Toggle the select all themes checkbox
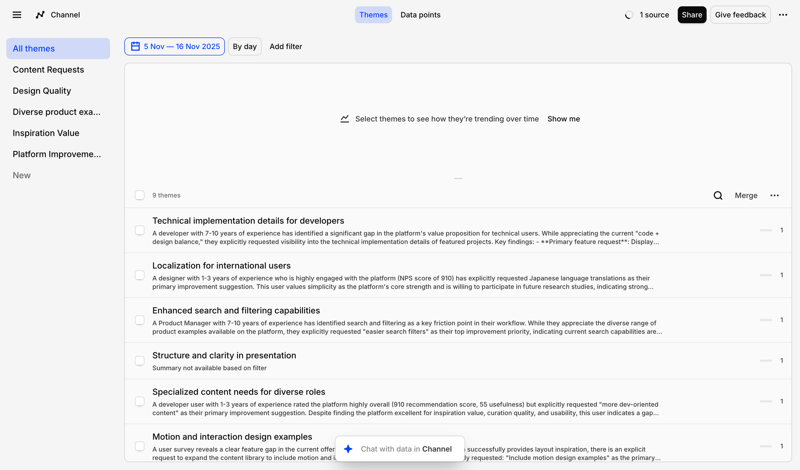Viewport: 800px width, 470px height. (x=140, y=196)
